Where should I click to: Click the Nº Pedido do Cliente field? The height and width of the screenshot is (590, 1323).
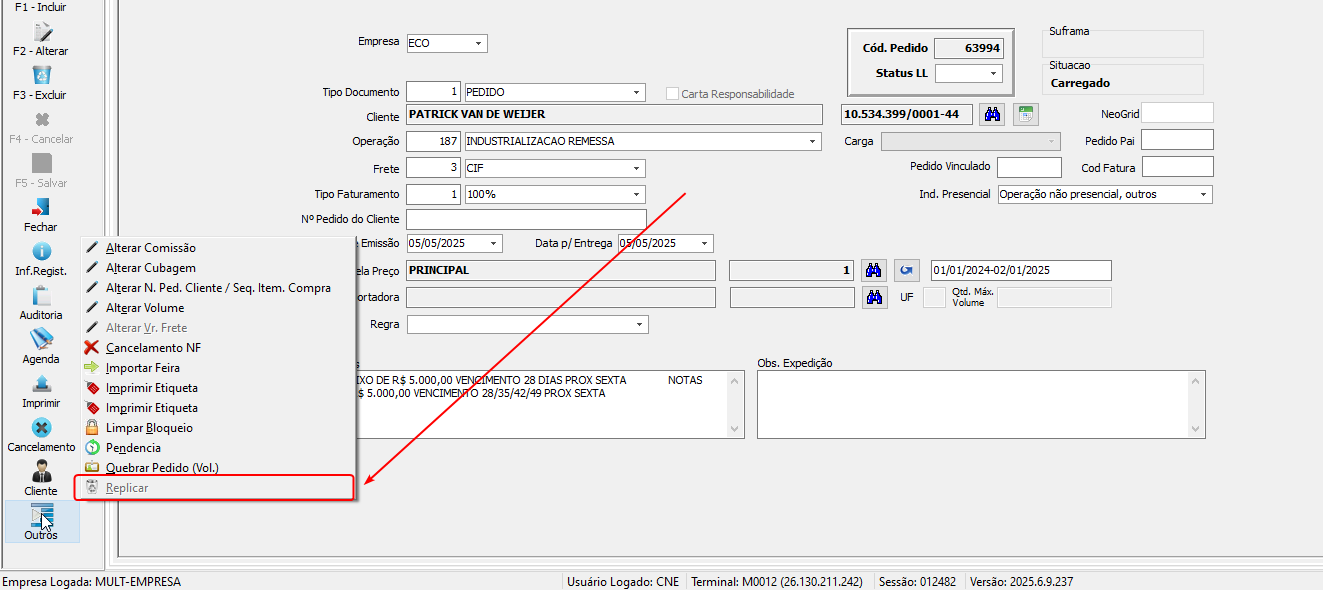[x=526, y=219]
